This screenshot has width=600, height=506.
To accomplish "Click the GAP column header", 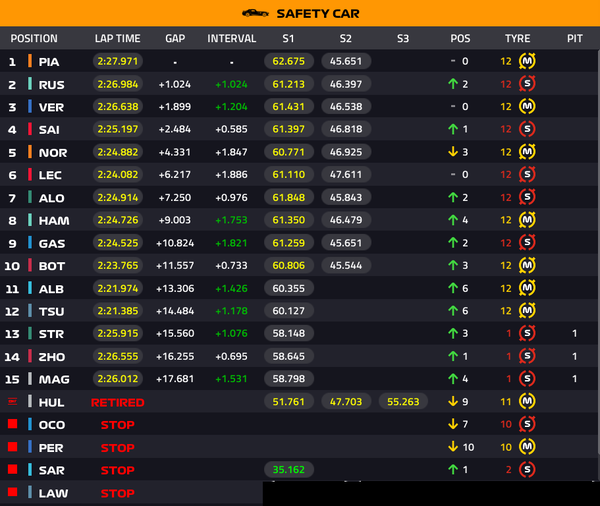I will click(x=175, y=39).
